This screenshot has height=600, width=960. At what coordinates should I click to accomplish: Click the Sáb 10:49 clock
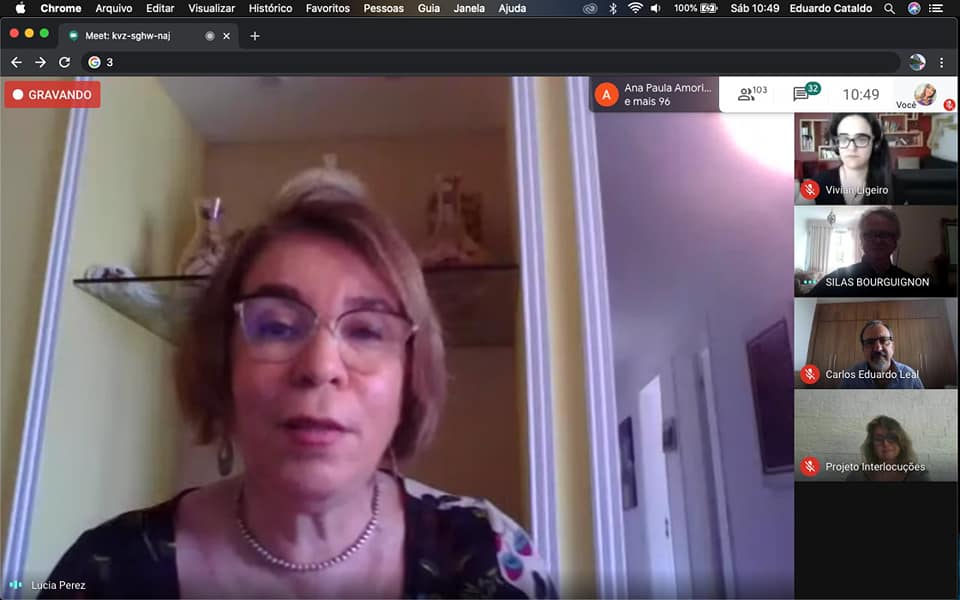coord(755,8)
